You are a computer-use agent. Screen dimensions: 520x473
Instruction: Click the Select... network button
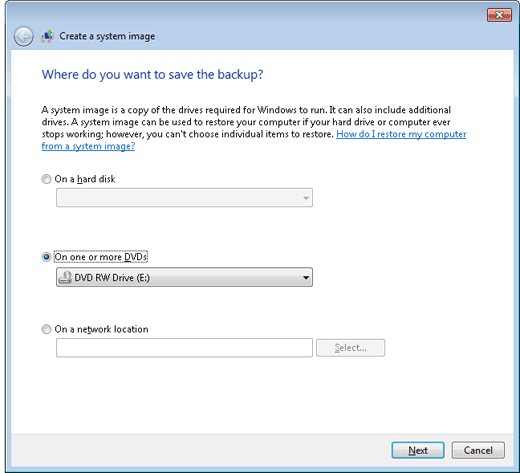pyautogui.click(x=350, y=348)
